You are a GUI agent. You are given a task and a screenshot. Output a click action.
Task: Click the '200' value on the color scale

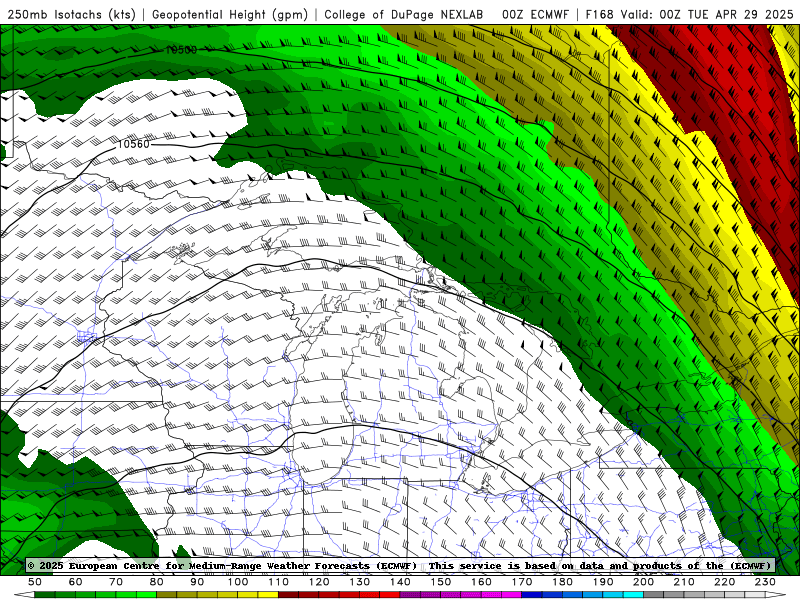pyautogui.click(x=643, y=582)
